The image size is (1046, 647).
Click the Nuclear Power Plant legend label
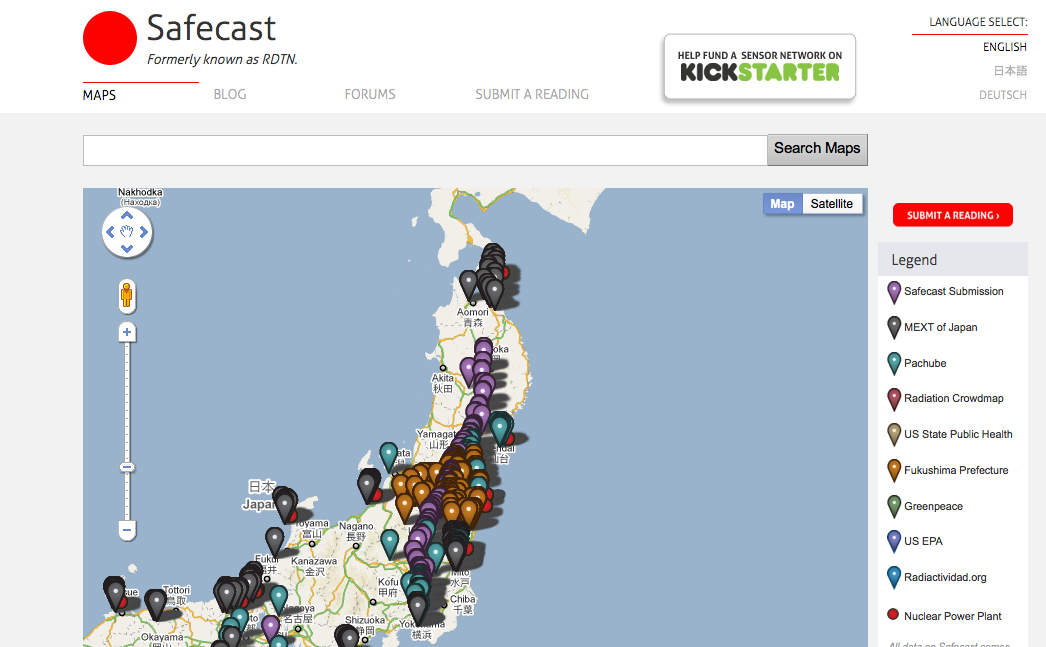(x=953, y=616)
